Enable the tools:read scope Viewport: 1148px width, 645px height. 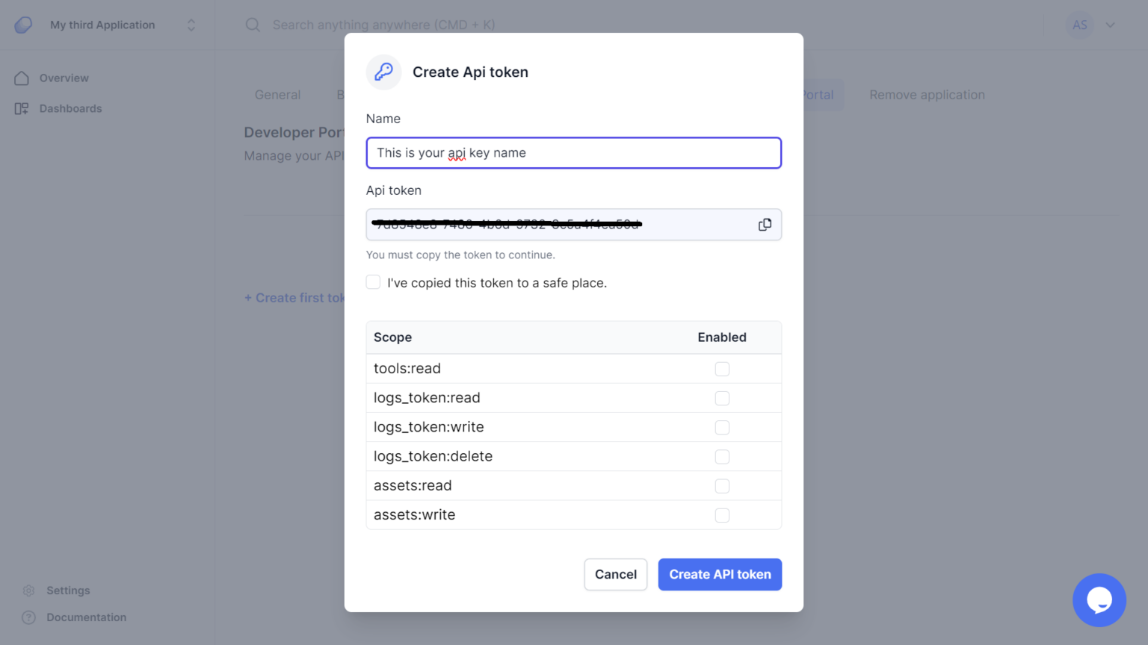722,369
